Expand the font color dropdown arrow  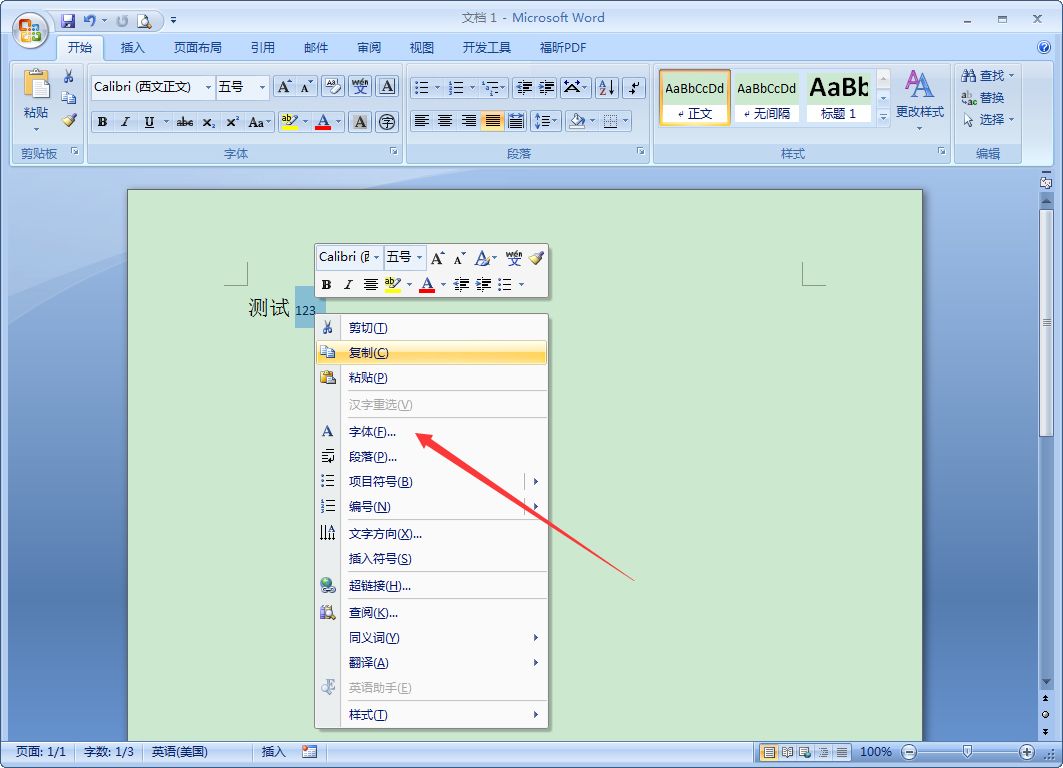coord(339,121)
